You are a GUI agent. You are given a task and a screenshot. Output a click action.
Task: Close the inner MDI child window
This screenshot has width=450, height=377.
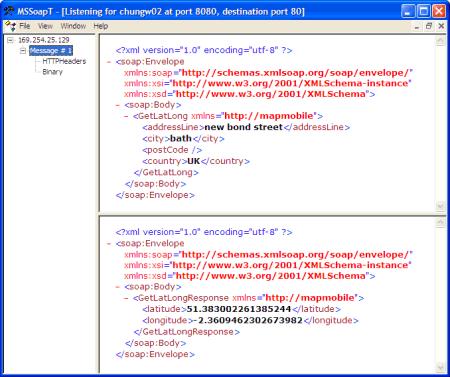pos(441,26)
